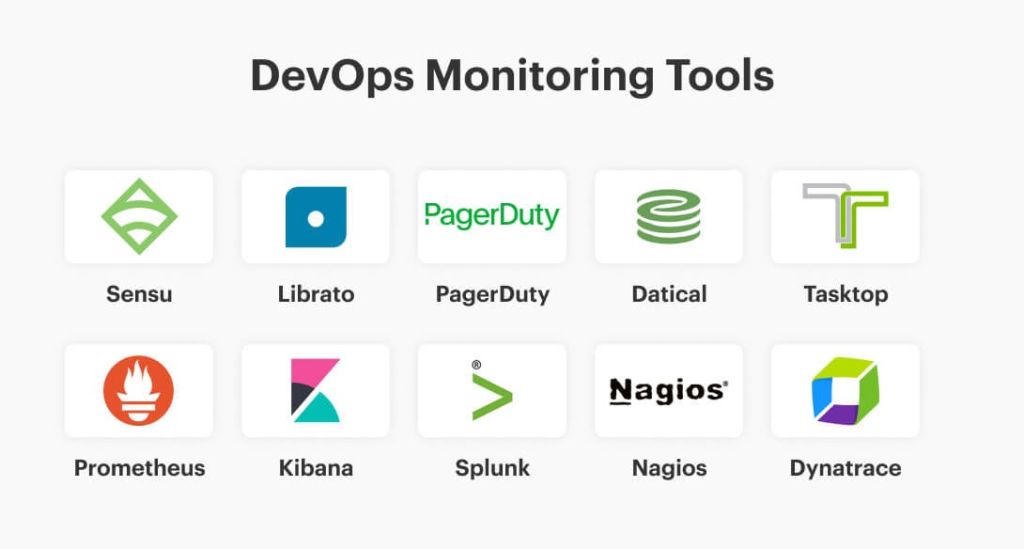The image size is (1024, 549).
Task: Click the Tasktop double-T logo
Action: click(x=845, y=216)
